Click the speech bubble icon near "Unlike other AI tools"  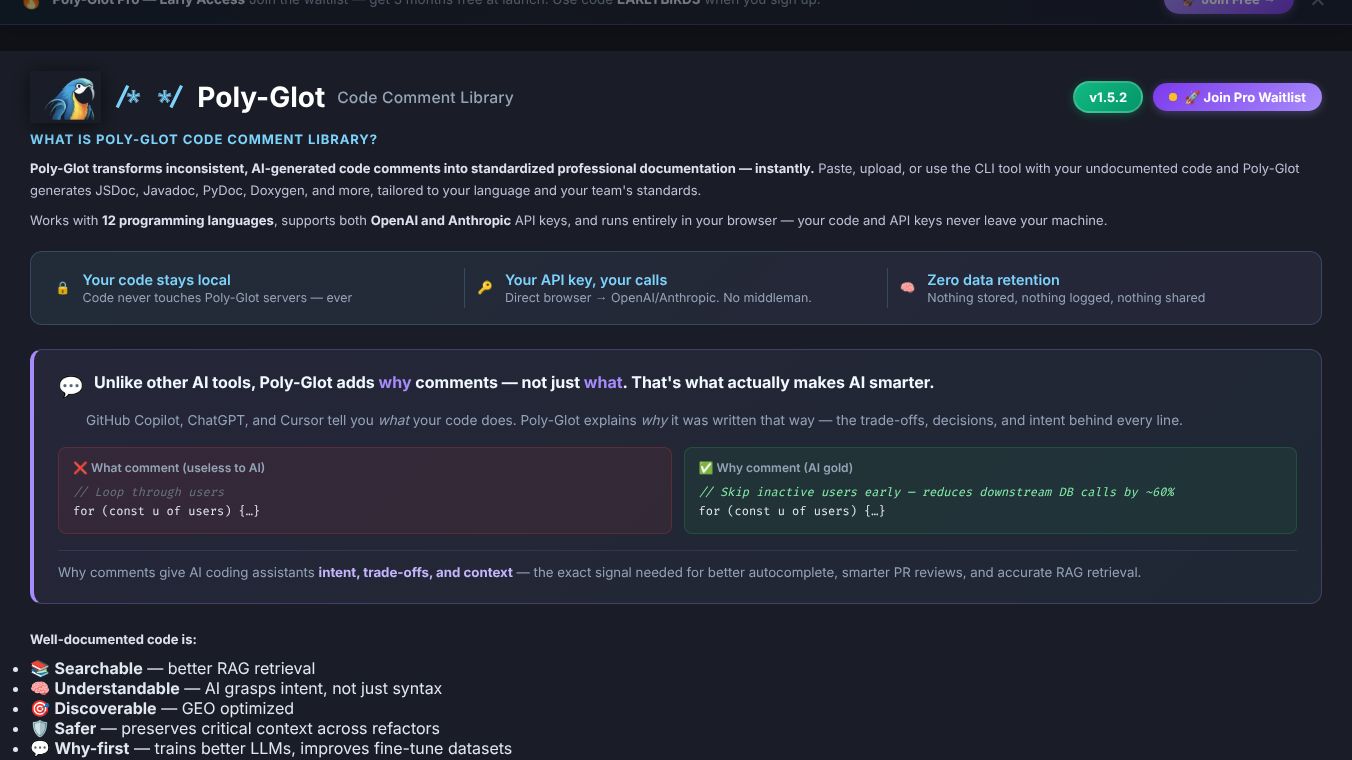coord(71,385)
